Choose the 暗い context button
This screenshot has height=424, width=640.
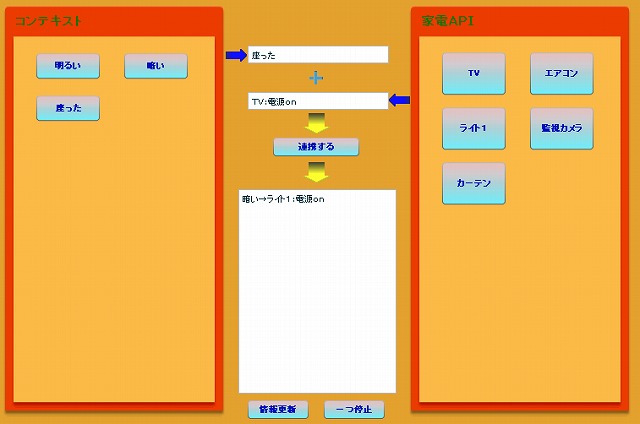point(155,66)
